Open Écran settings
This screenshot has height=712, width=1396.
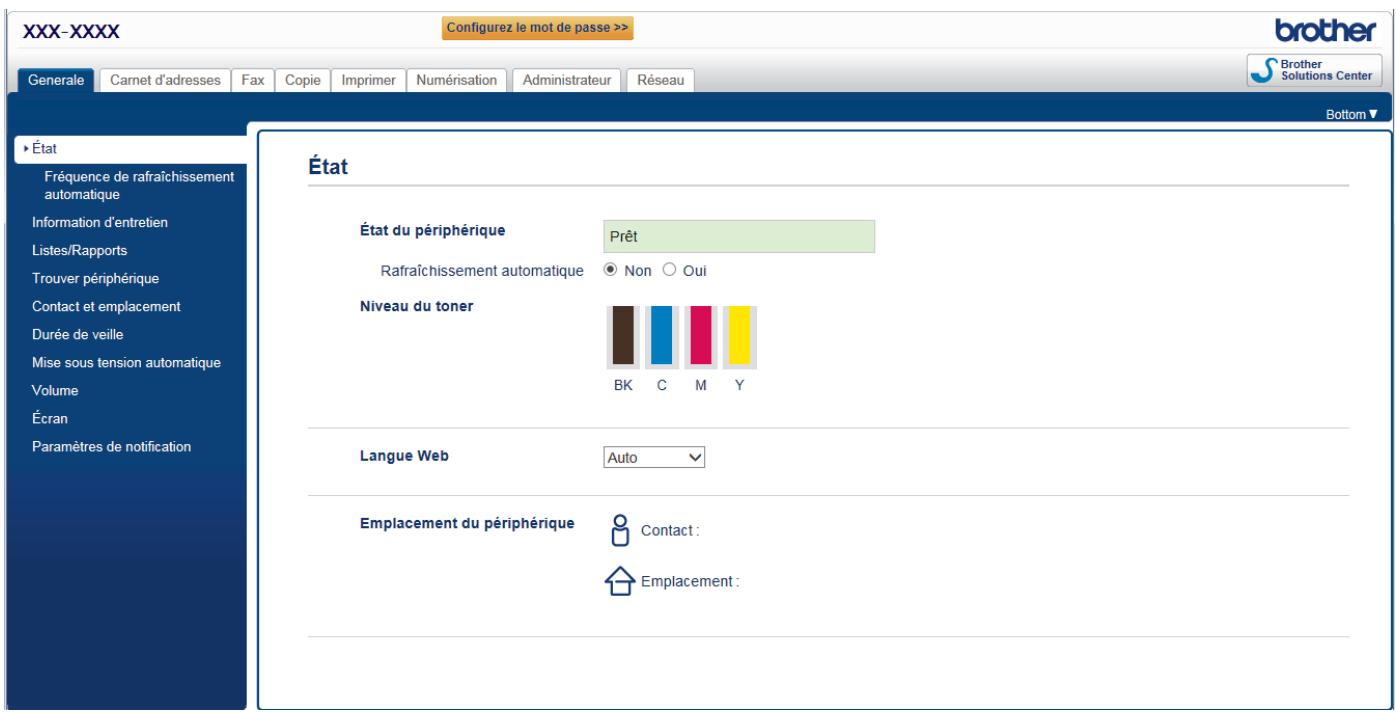[50, 418]
